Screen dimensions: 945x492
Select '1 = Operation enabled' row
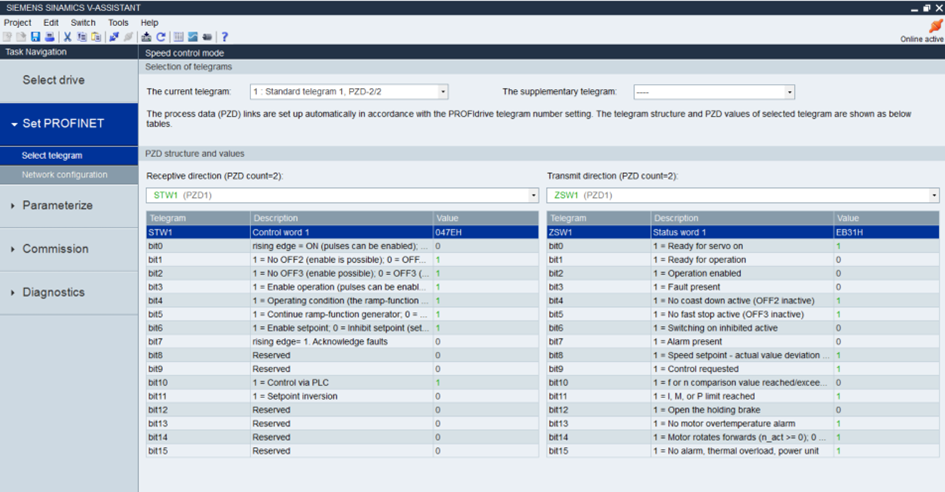point(743,273)
